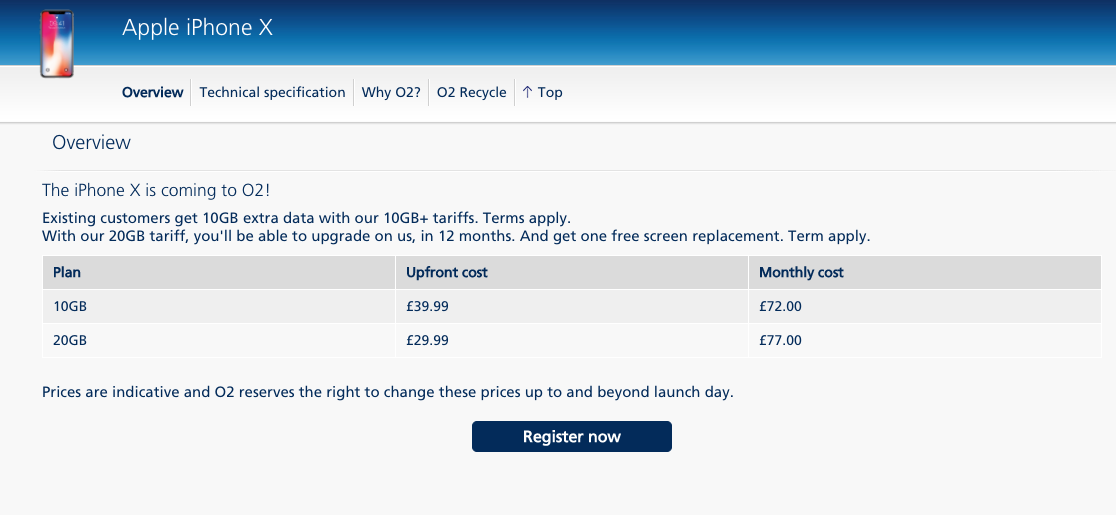
Task: Click the 'iPhone X is coming to O2!' heading
Action: (x=156, y=190)
